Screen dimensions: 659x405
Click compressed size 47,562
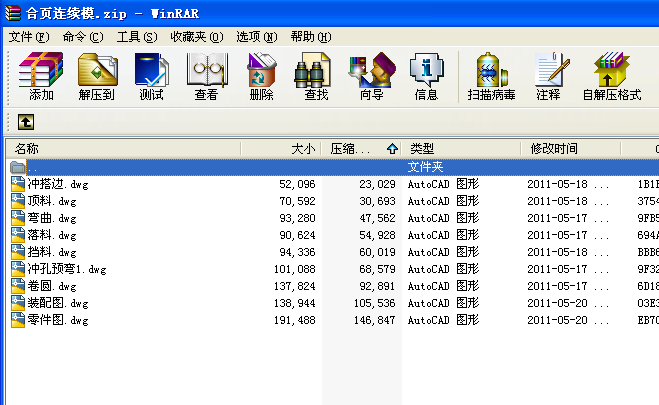(x=377, y=218)
